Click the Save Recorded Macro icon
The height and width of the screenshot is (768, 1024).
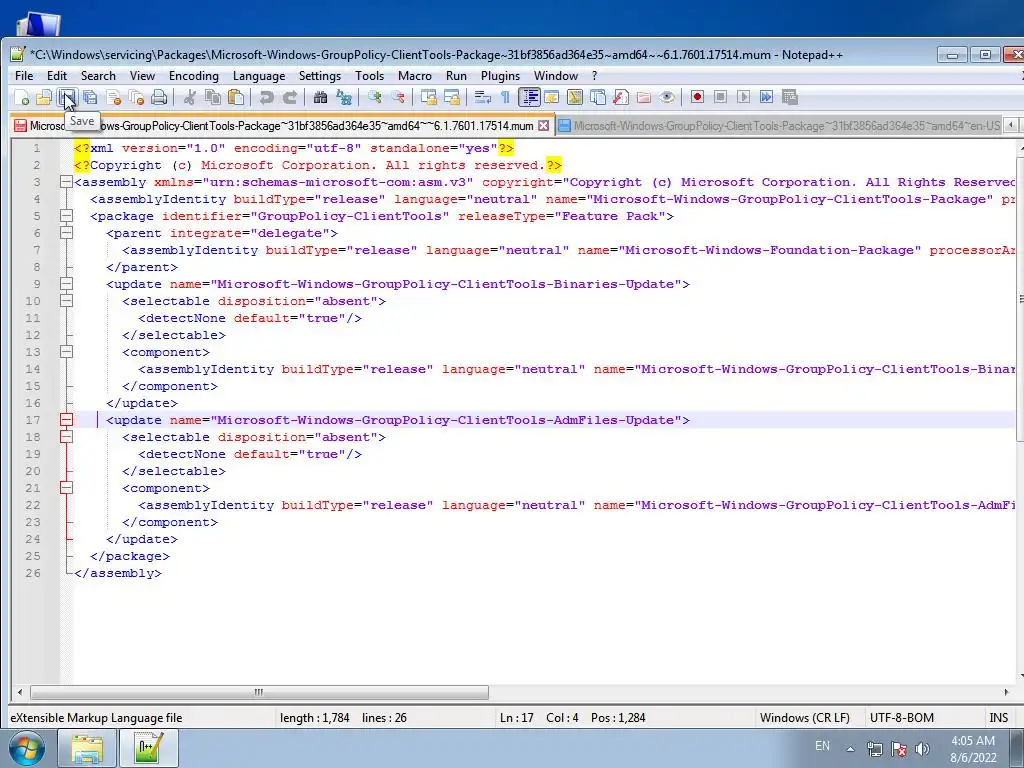(x=790, y=97)
